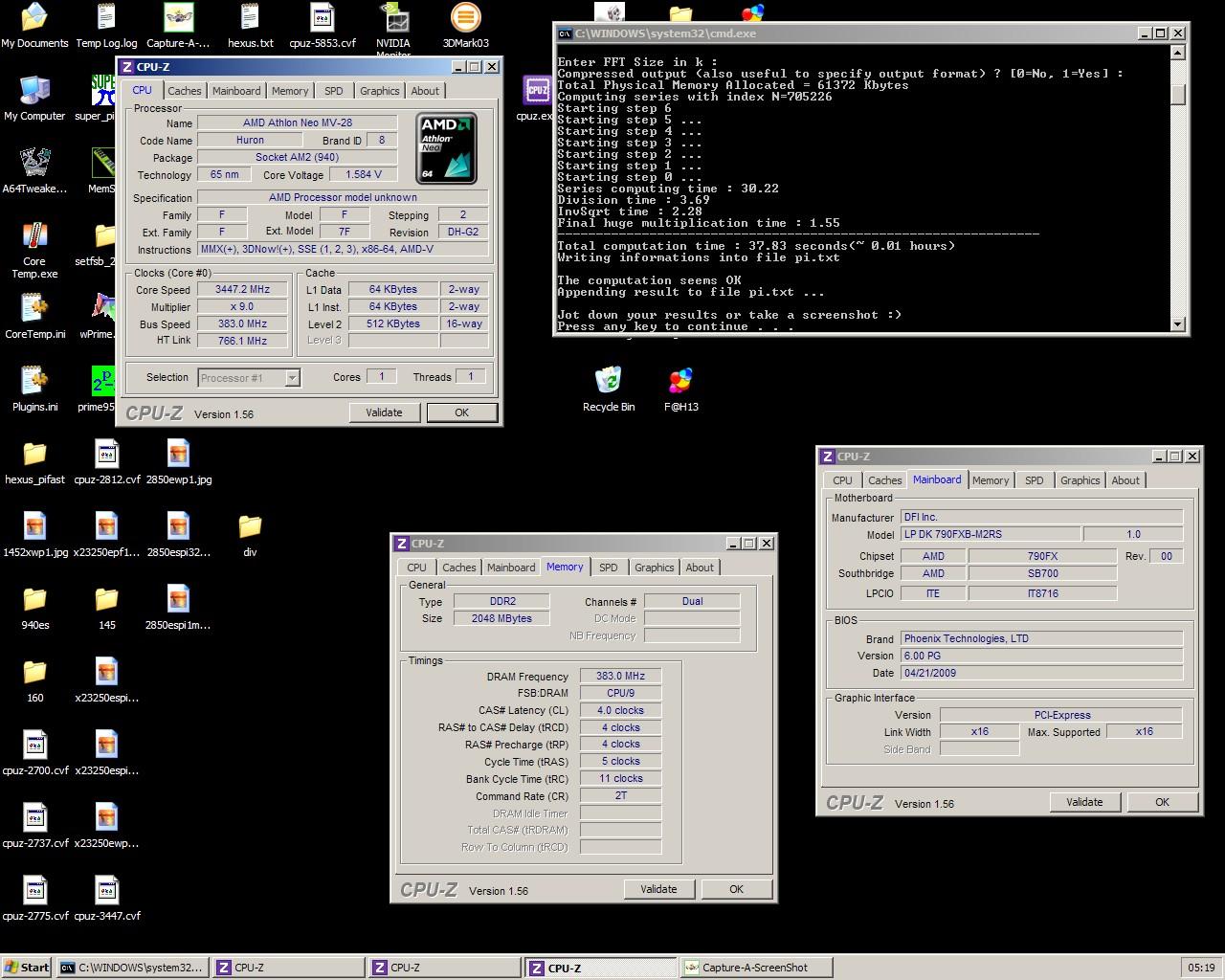Open 1452xwp1.jpg image icon

click(34, 534)
